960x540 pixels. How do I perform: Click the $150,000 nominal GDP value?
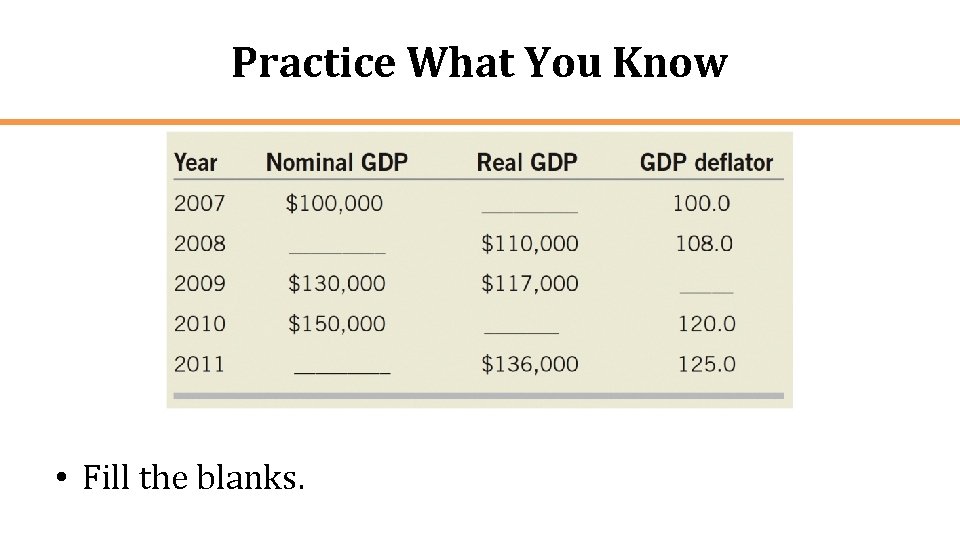[x=337, y=324]
